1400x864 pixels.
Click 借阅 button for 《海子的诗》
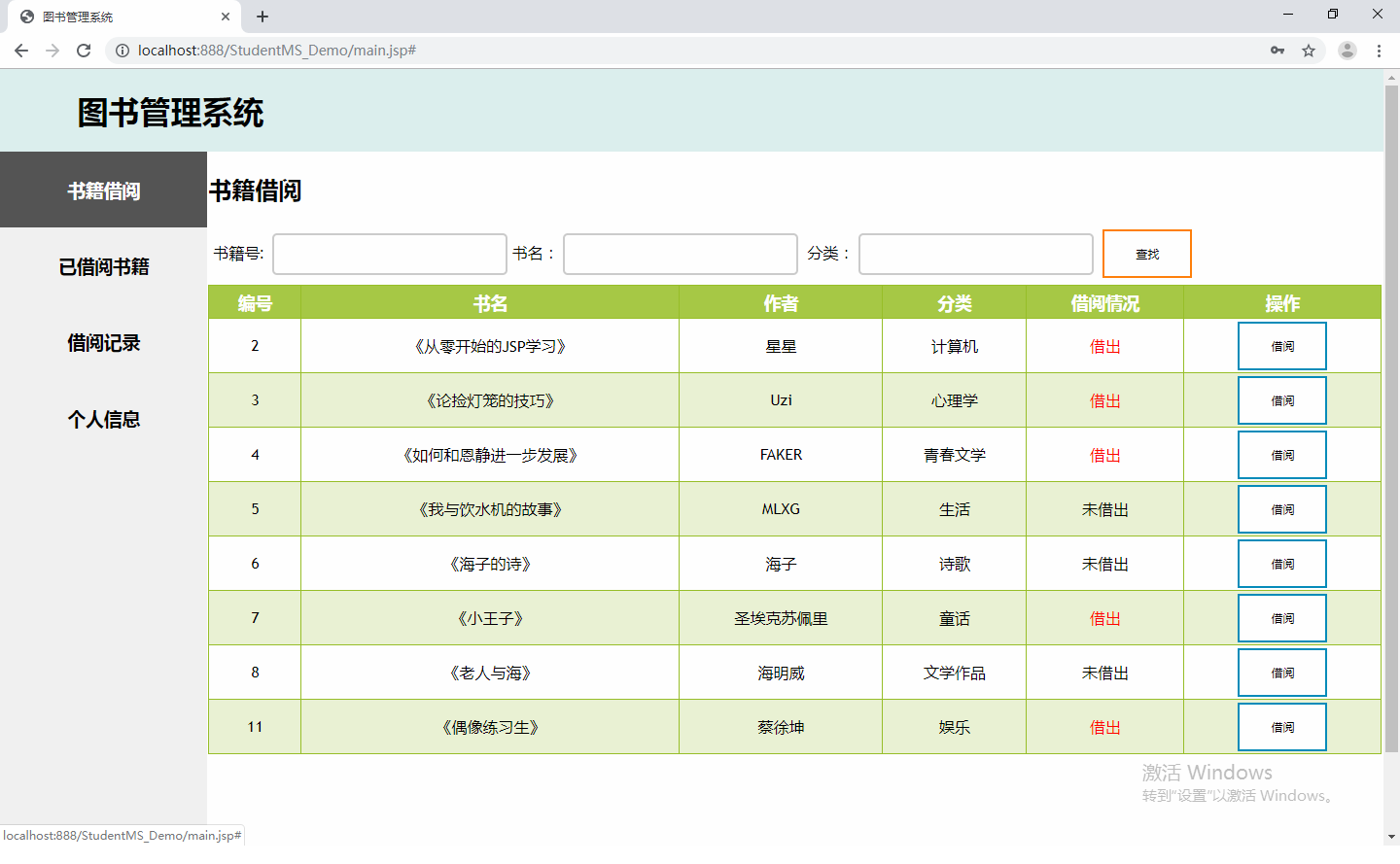[x=1281, y=564]
